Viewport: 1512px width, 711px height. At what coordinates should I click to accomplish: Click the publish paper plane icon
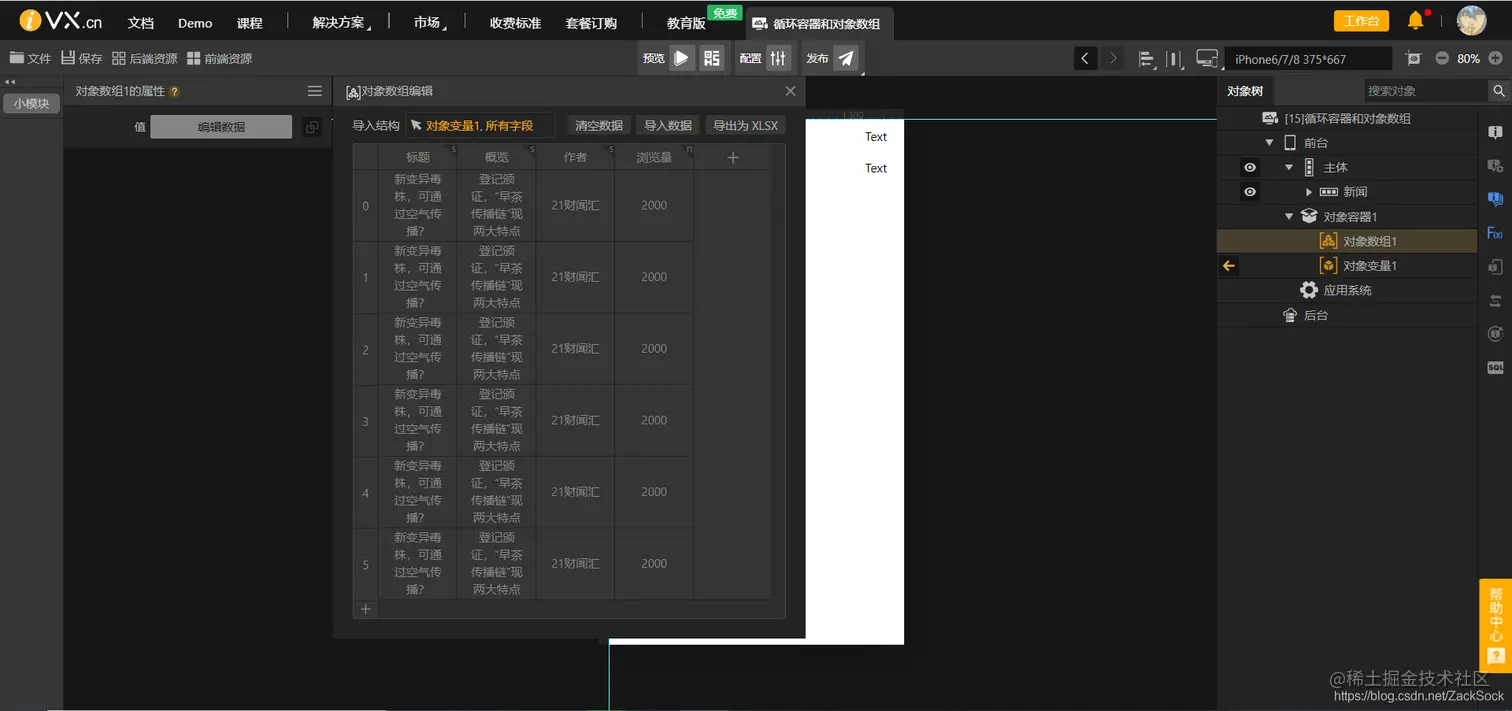tap(846, 58)
